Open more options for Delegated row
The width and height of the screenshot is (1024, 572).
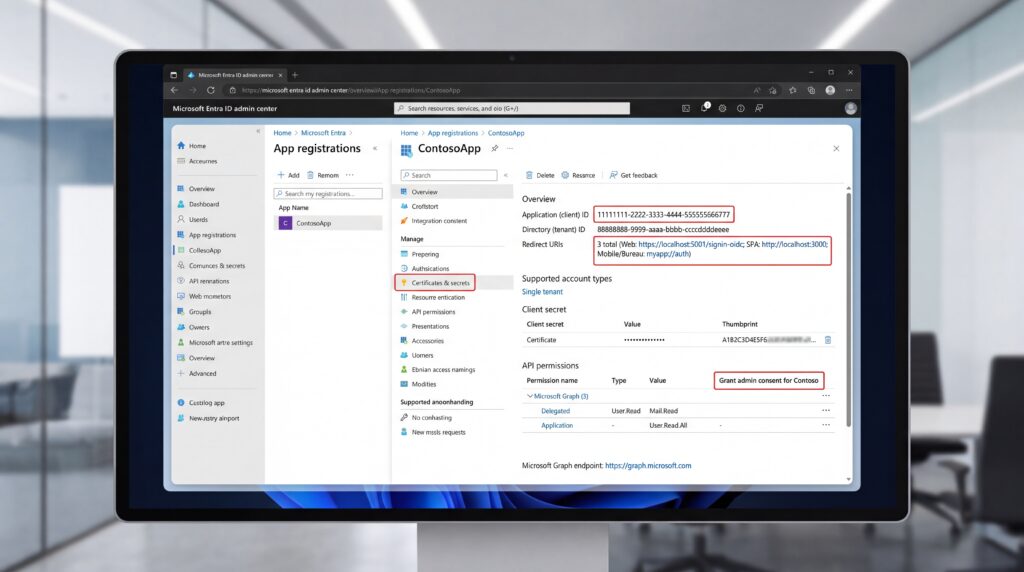tap(826, 411)
